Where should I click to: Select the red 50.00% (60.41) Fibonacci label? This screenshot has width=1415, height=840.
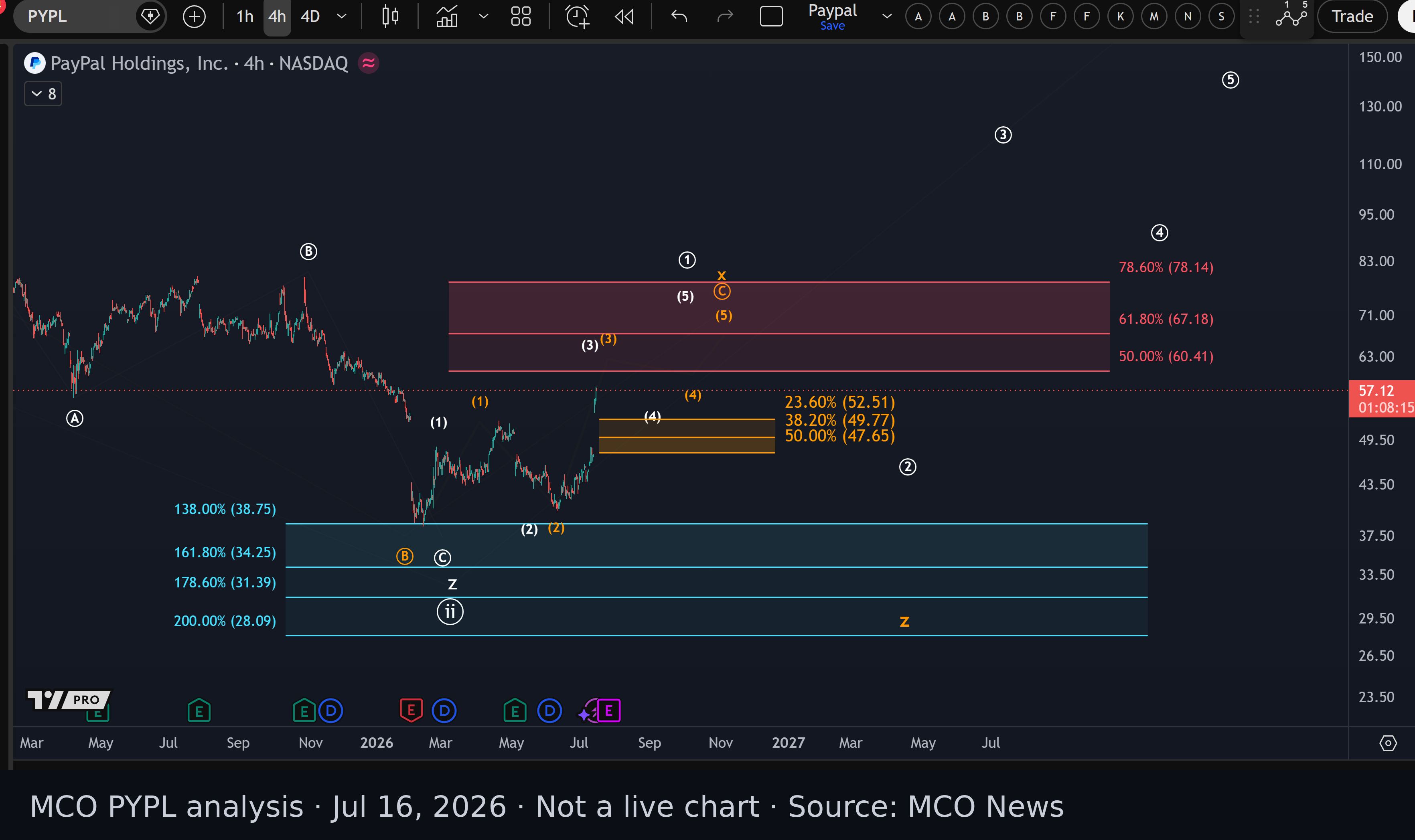pyautogui.click(x=1166, y=356)
